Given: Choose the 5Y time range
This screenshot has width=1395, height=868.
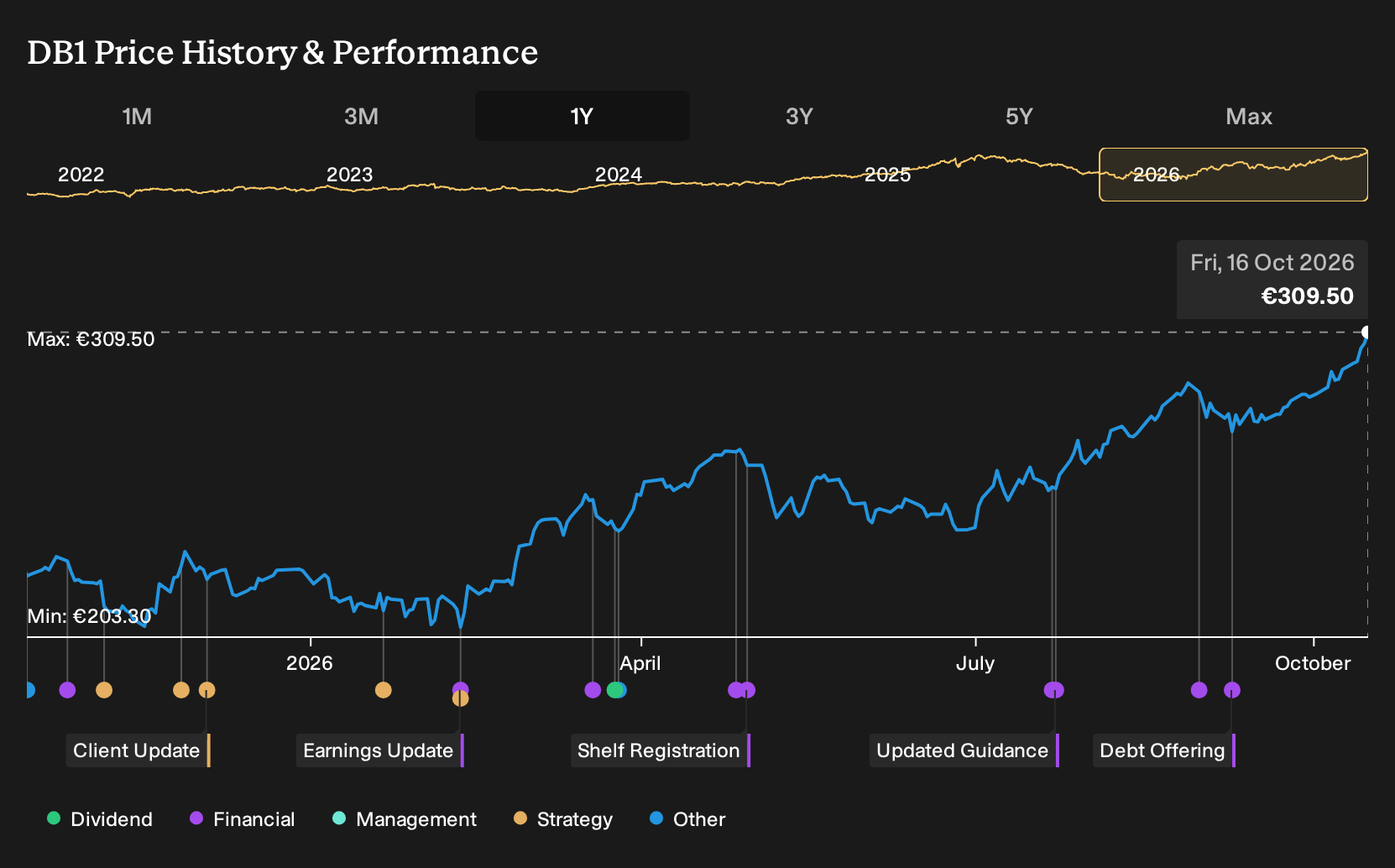Looking at the screenshot, I should tap(1019, 116).
